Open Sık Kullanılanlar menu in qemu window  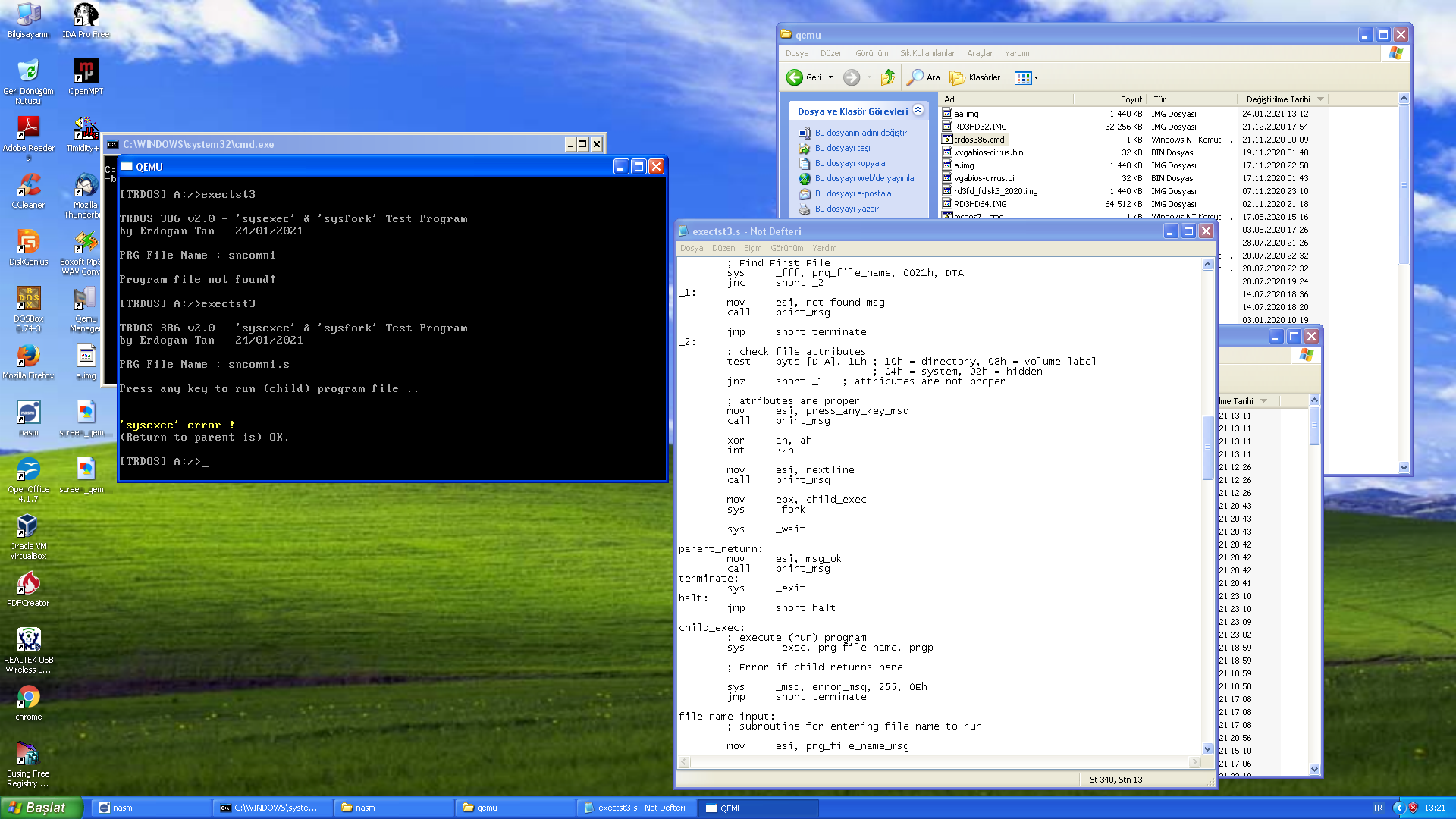click(x=927, y=53)
